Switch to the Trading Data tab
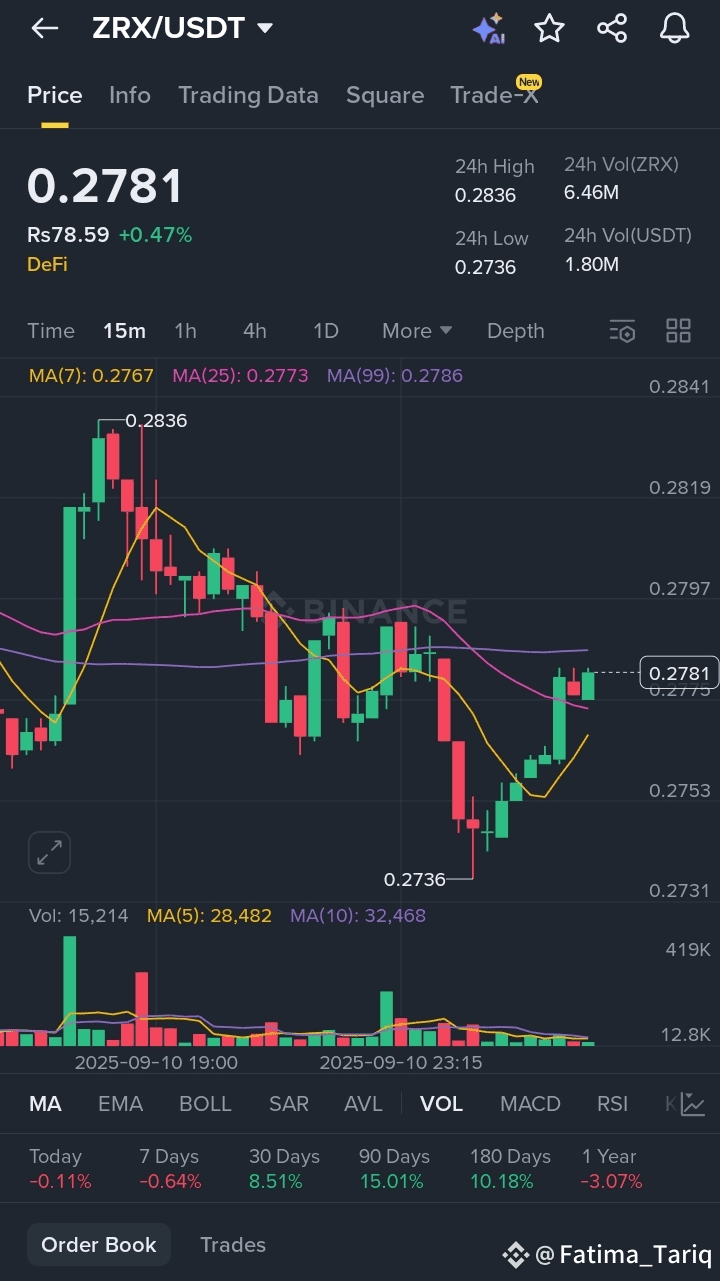The image size is (720, 1281). pyautogui.click(x=248, y=95)
